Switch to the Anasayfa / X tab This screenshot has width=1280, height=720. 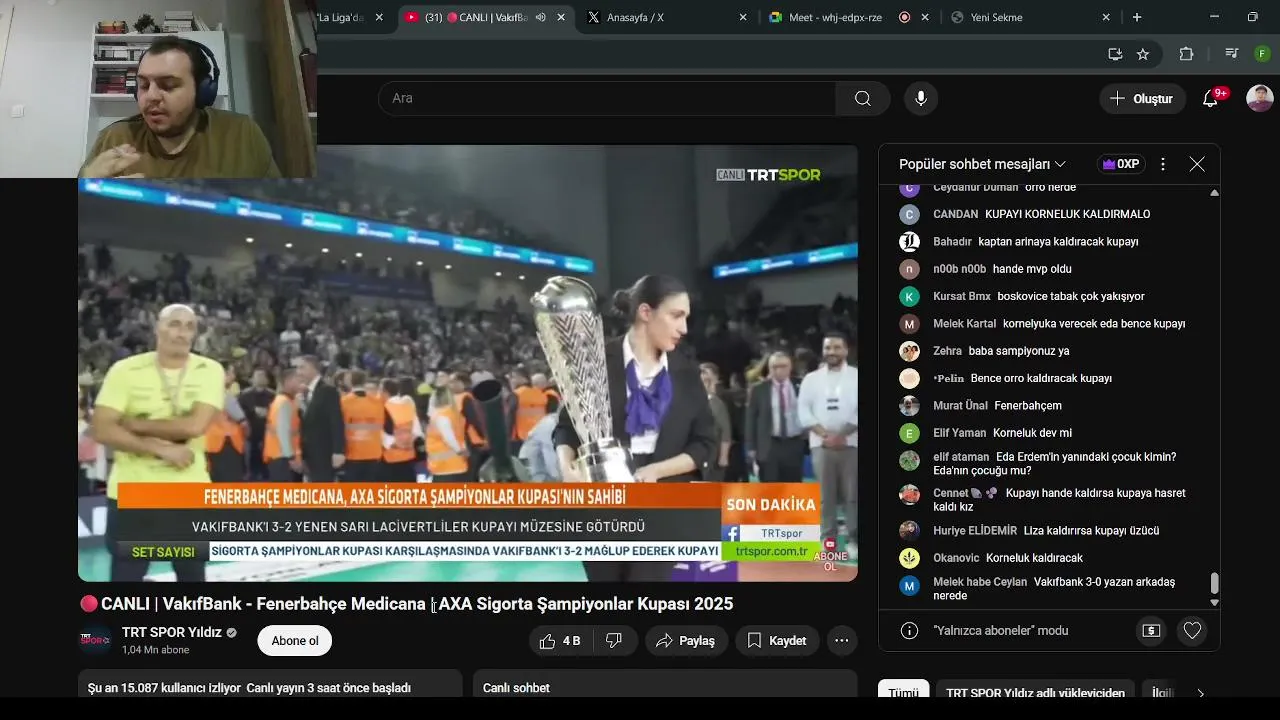[668, 17]
